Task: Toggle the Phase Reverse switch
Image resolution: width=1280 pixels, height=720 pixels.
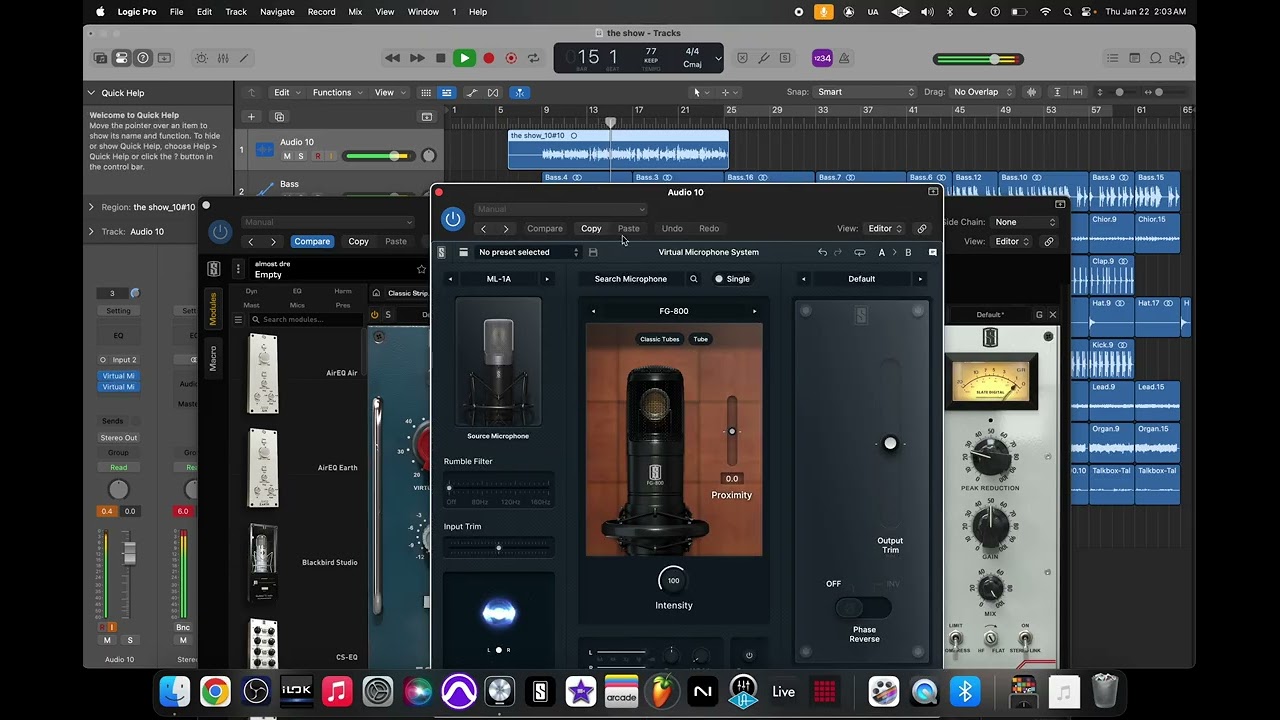Action: [862, 607]
